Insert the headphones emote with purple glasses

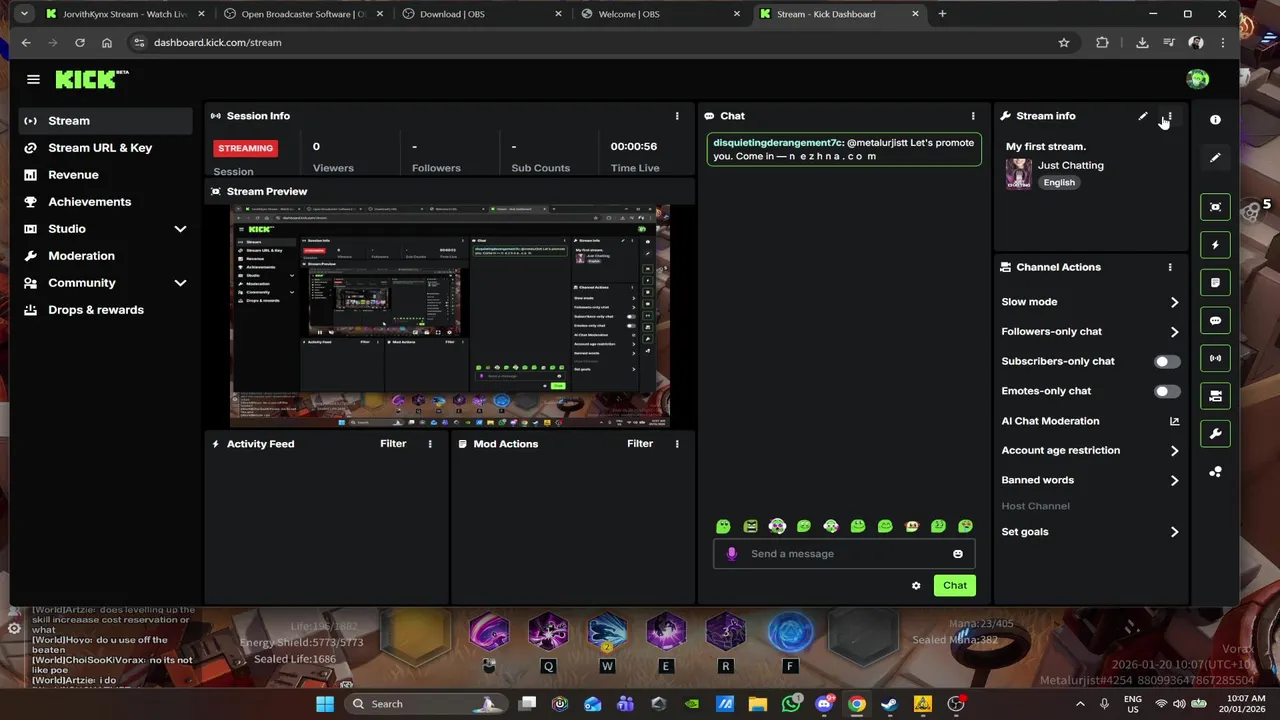[777, 526]
